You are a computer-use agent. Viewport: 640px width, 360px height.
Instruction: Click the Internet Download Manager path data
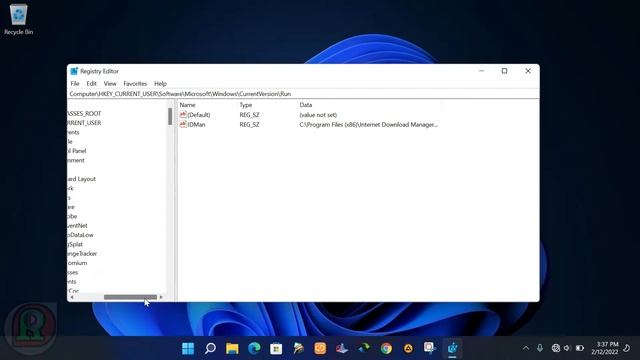point(369,124)
